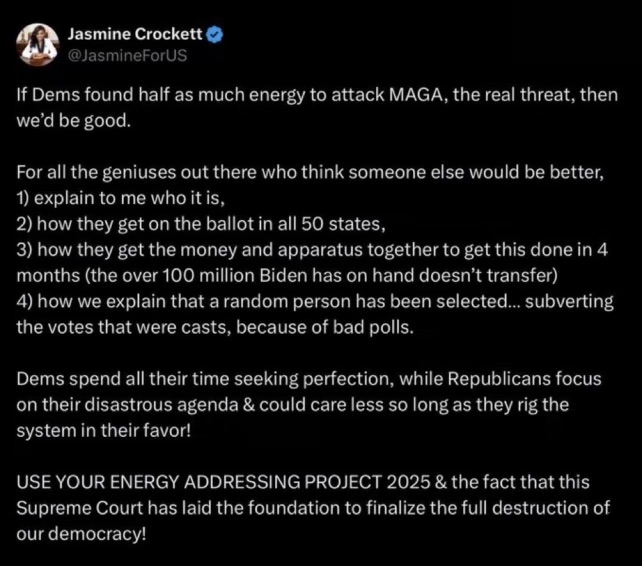Visit the @JasmineForUS handle link
The width and height of the screenshot is (642, 566).
(x=127, y=55)
